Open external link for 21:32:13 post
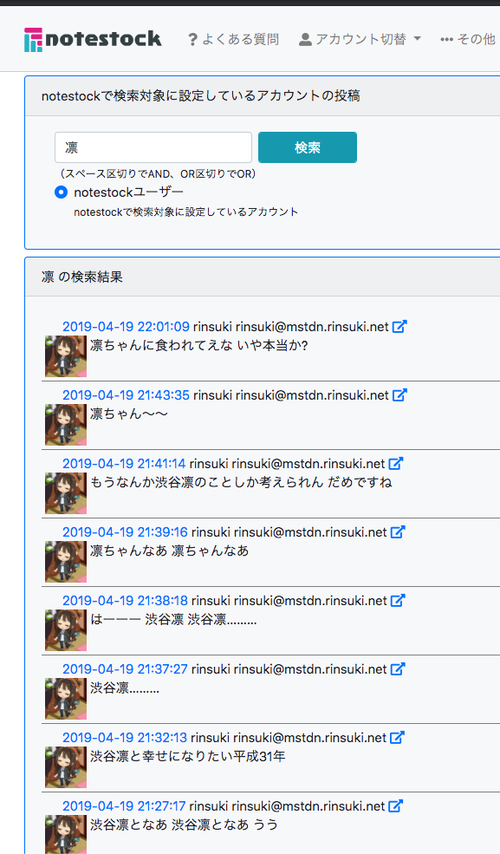The width and height of the screenshot is (500, 854). pyautogui.click(x=397, y=737)
